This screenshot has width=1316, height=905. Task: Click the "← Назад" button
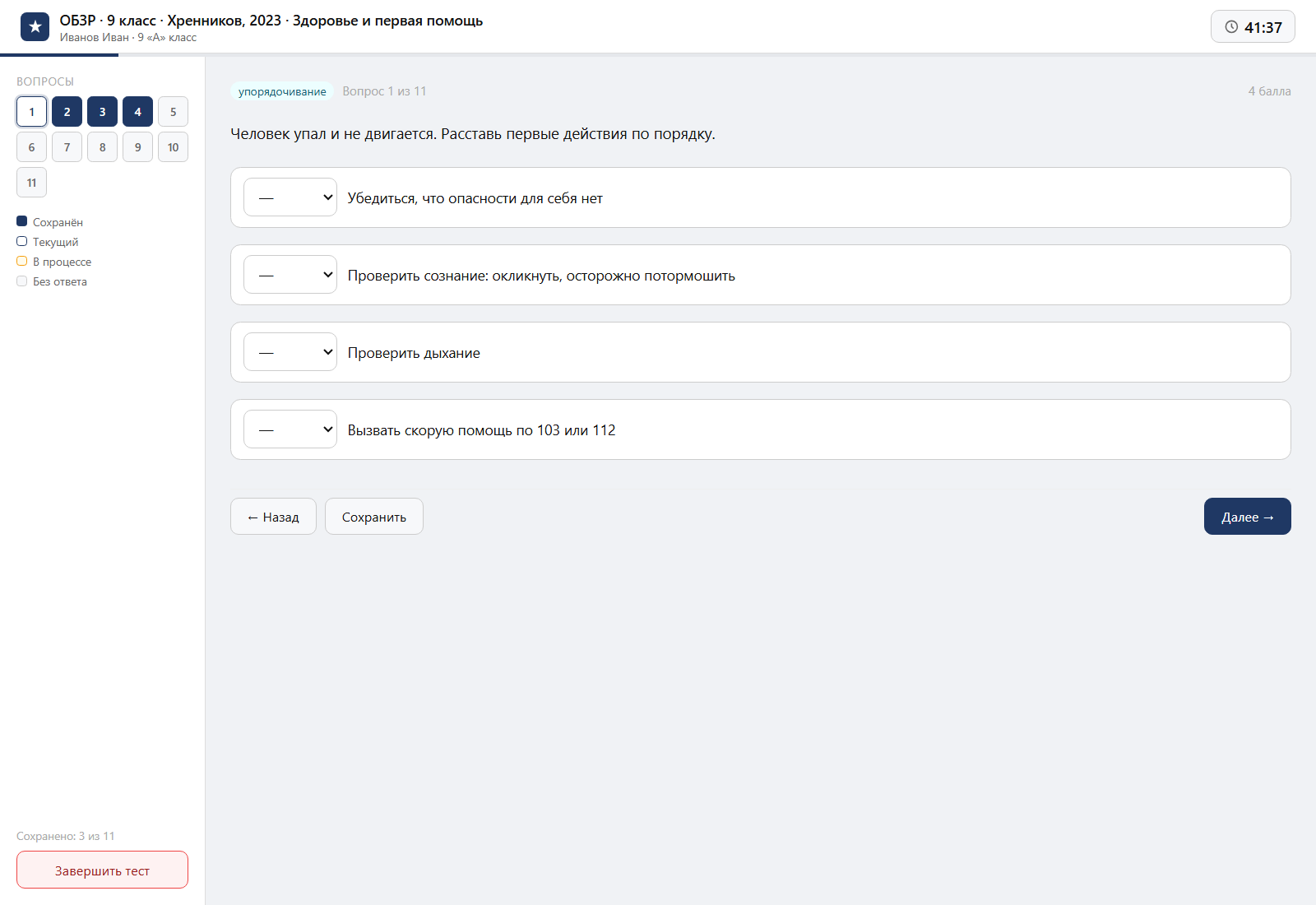tap(273, 517)
